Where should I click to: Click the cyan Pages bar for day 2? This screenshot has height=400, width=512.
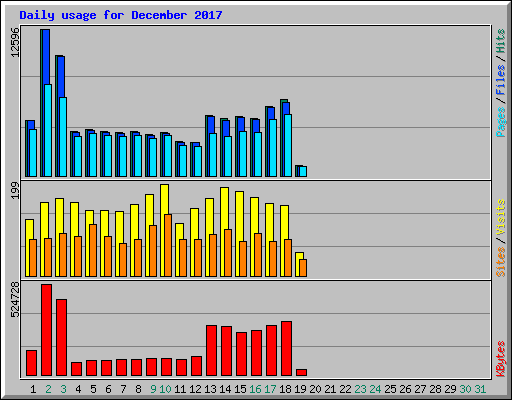(x=48, y=130)
